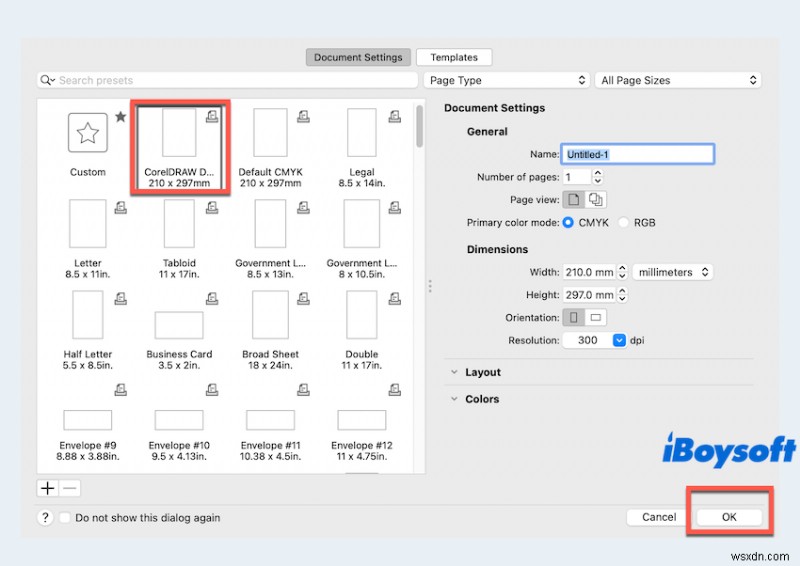Select CorelDRAW Default 210 x 297mm preset
The image size is (800, 566).
click(180, 147)
